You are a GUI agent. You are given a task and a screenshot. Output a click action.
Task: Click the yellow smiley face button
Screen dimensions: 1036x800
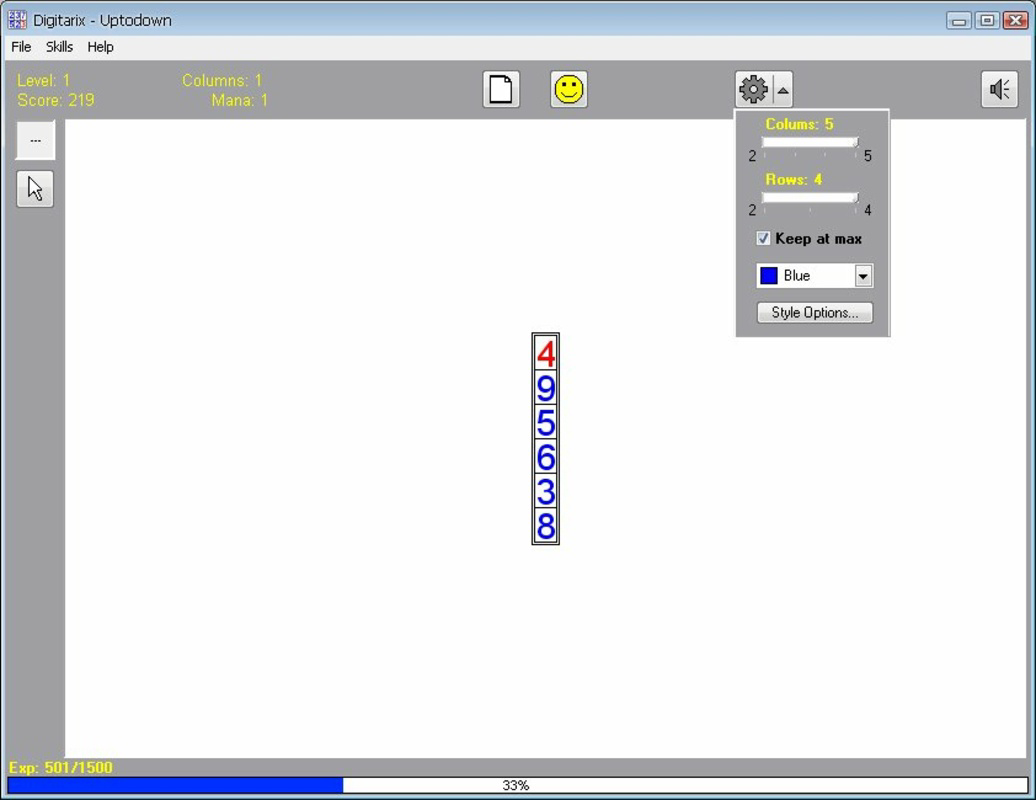[569, 89]
